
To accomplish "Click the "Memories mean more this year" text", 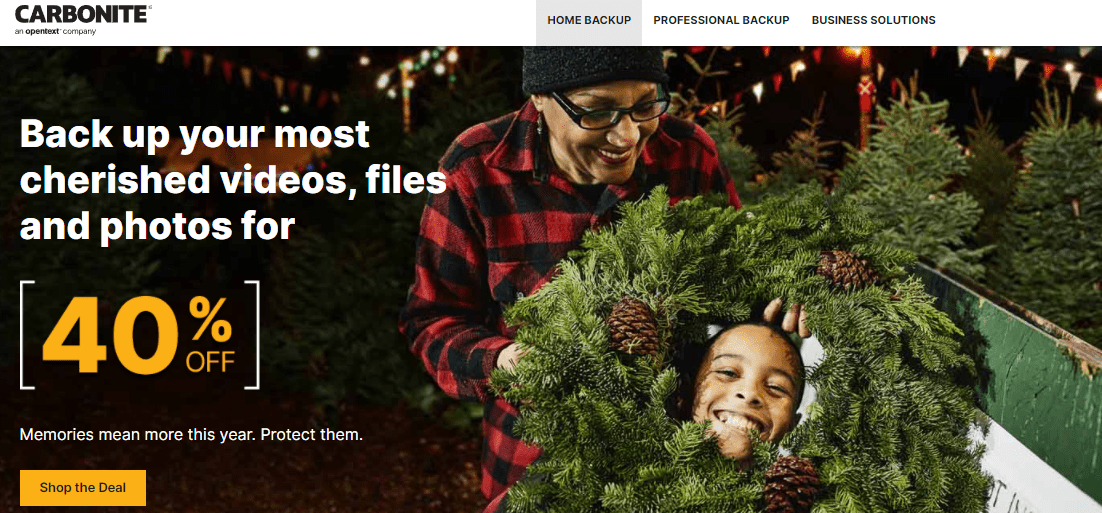I will [191, 434].
